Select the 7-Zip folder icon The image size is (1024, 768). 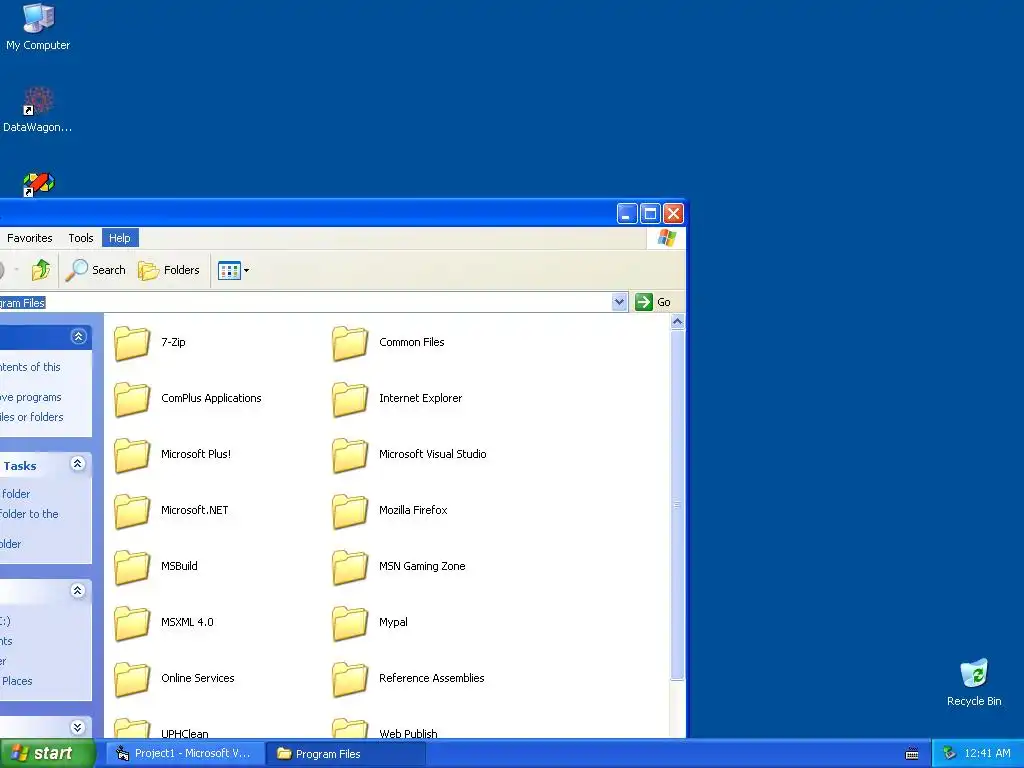point(132,344)
